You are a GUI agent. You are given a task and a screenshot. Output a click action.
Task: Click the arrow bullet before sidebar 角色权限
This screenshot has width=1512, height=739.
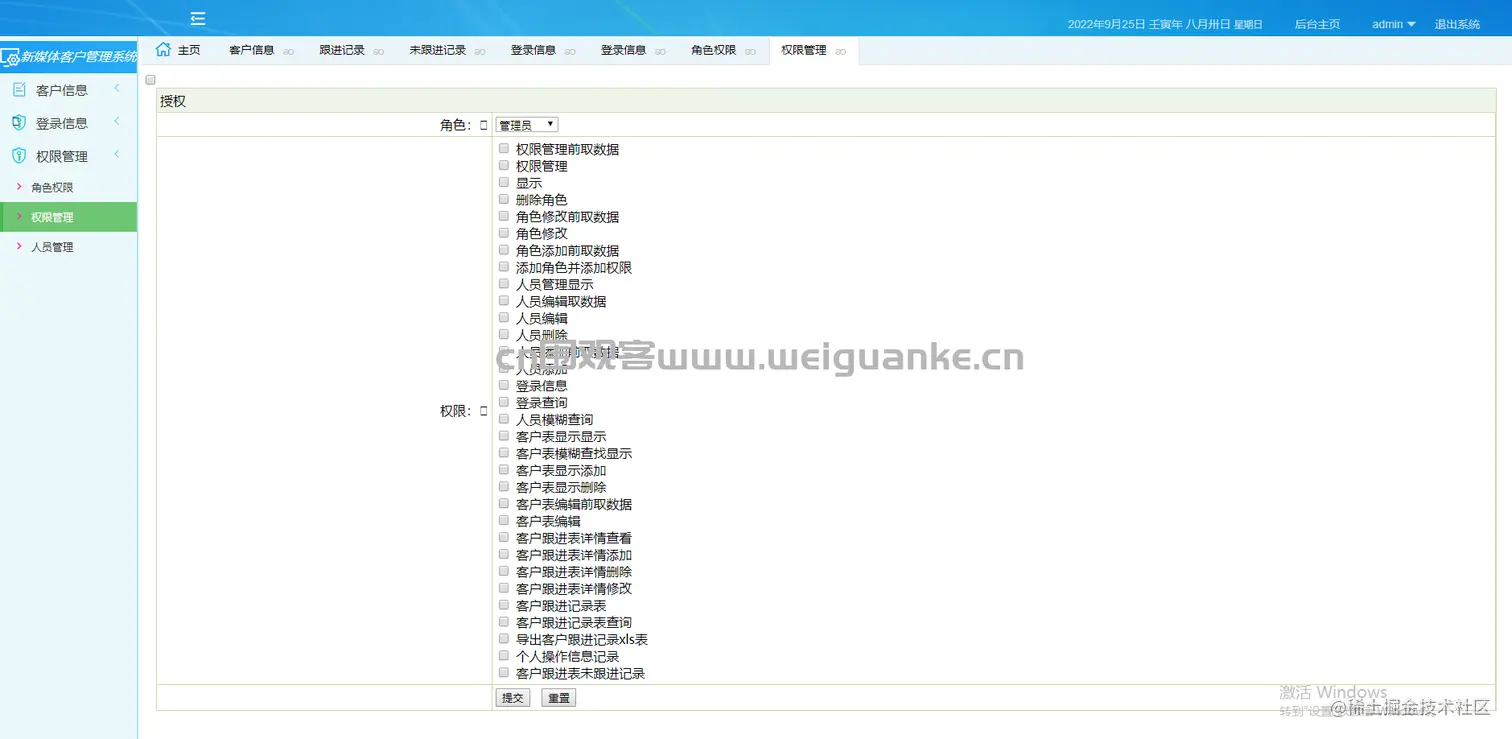tap(19, 187)
